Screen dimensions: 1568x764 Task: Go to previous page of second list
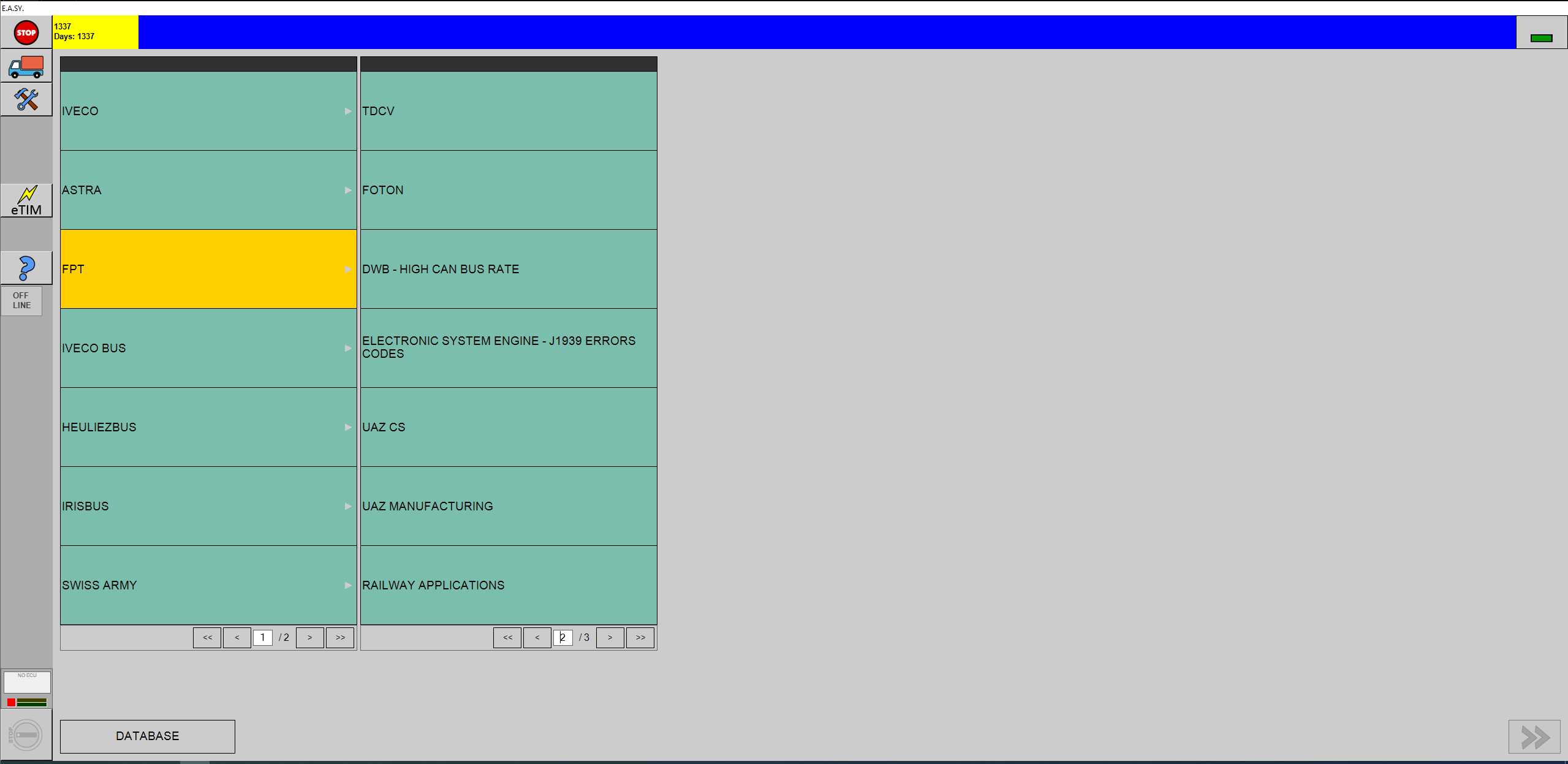tap(537, 637)
